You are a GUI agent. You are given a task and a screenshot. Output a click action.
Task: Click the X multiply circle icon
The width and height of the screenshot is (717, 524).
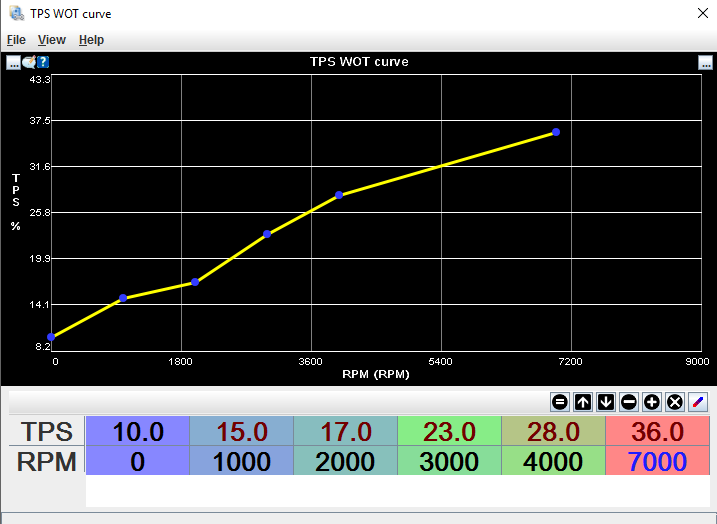coord(675,402)
